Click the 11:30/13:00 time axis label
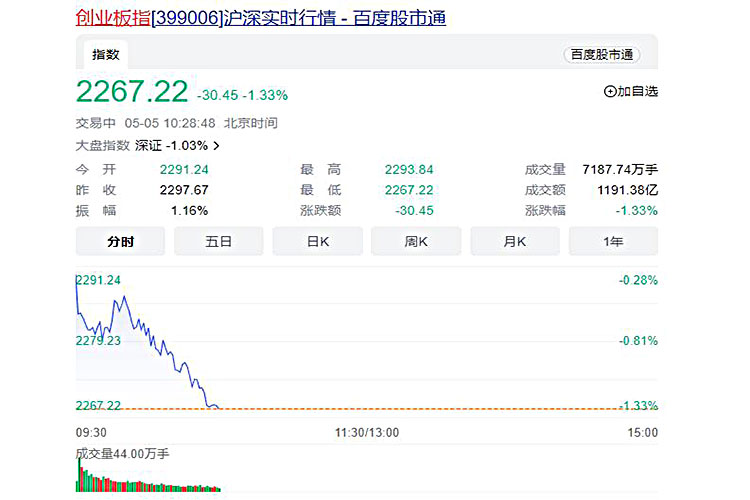 (x=367, y=433)
